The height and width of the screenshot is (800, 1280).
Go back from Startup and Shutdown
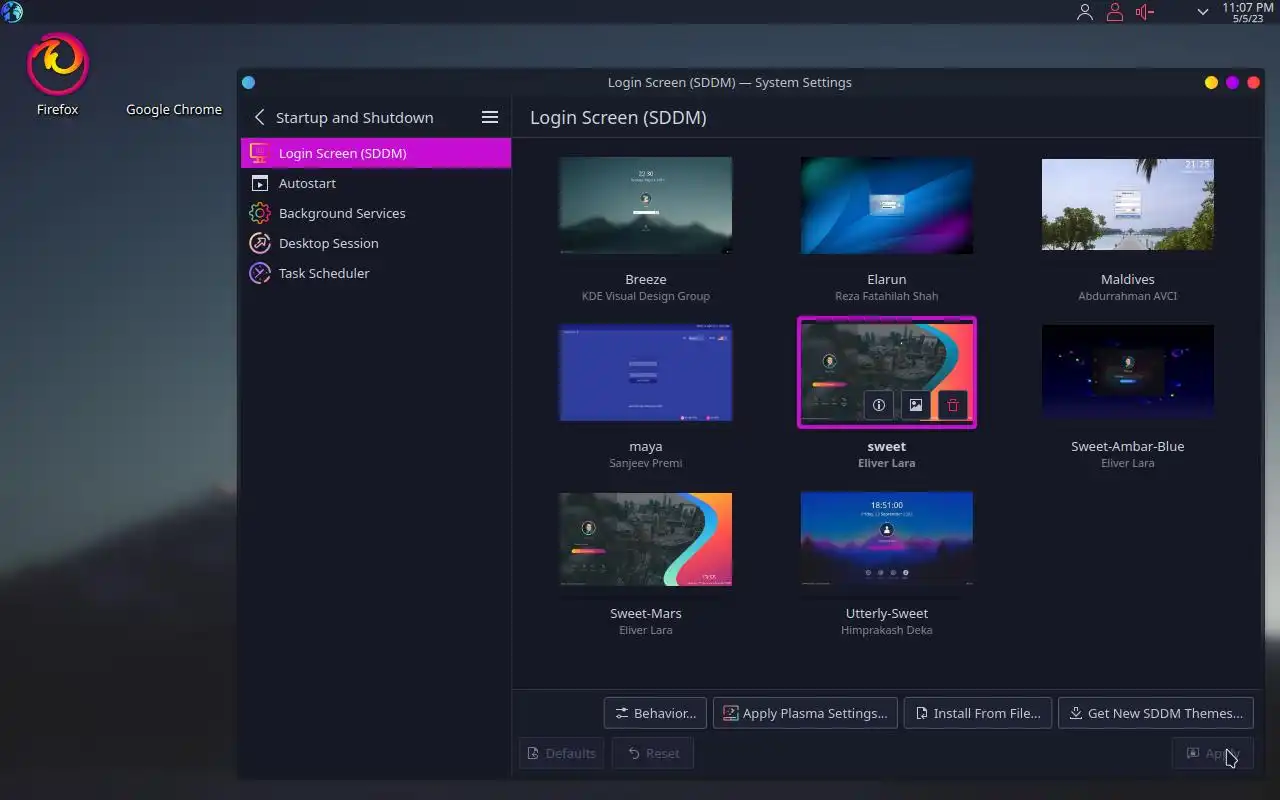pyautogui.click(x=259, y=117)
